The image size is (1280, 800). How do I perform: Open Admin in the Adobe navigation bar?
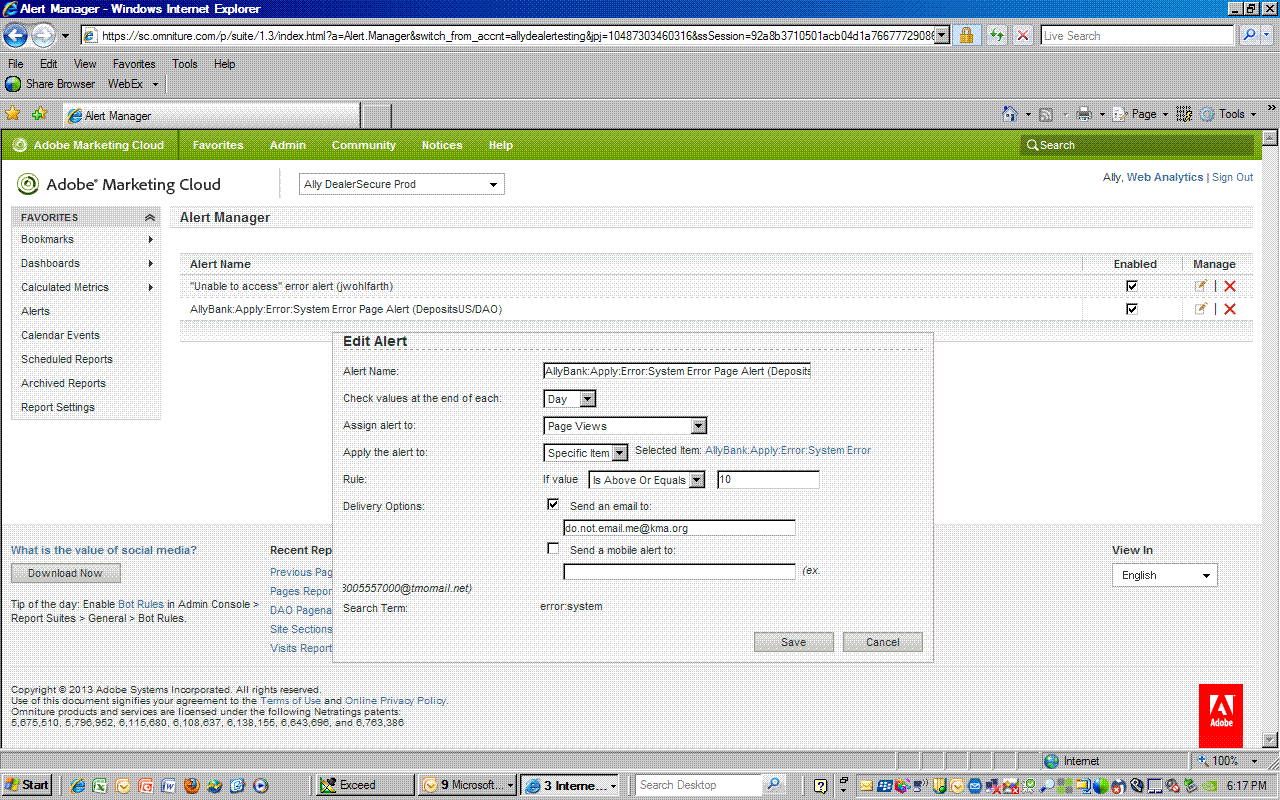288,145
